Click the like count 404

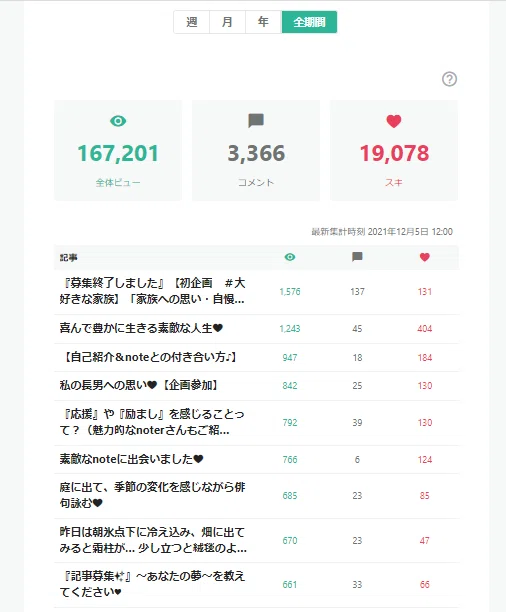[425, 329]
